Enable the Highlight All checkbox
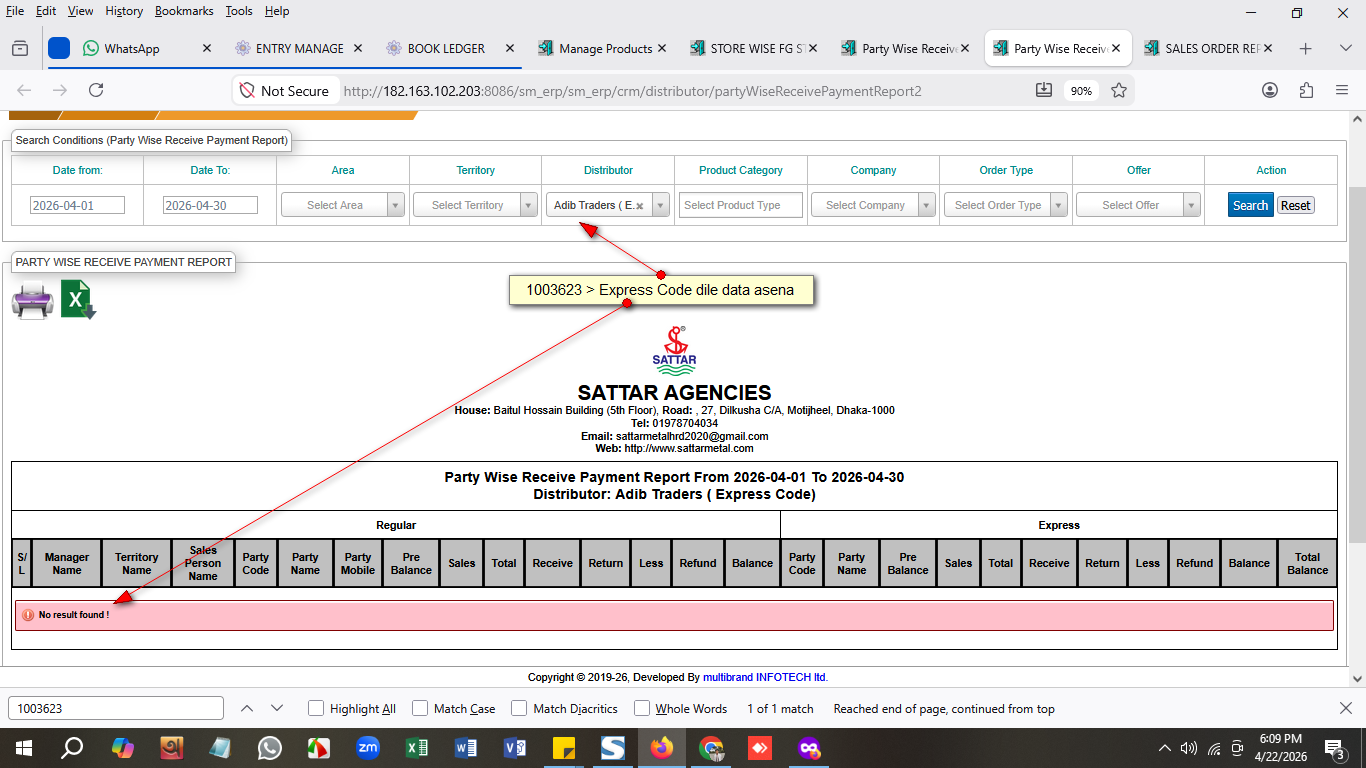Viewport: 1366px width, 768px height. (x=316, y=708)
